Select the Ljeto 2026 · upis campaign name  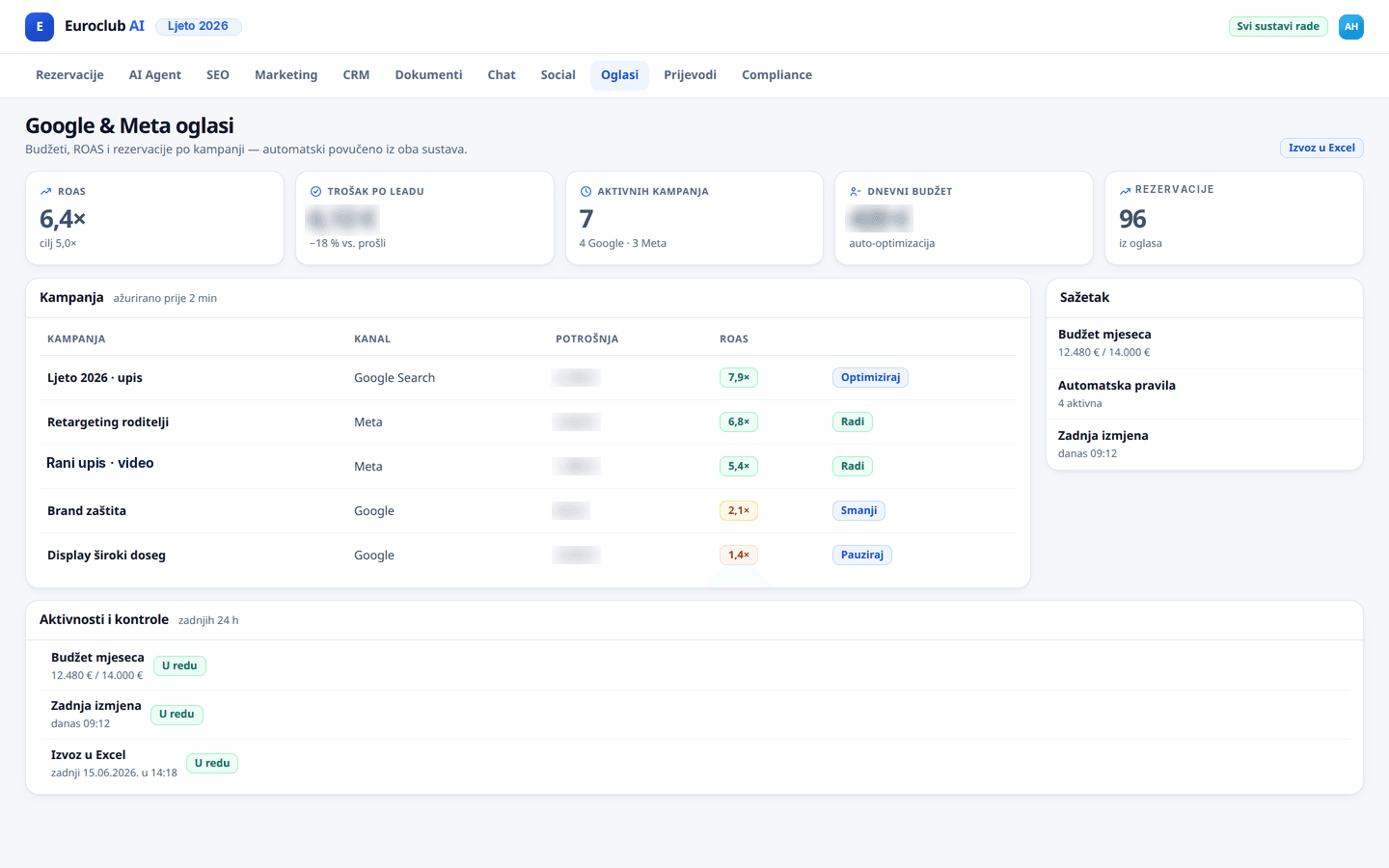(x=95, y=378)
